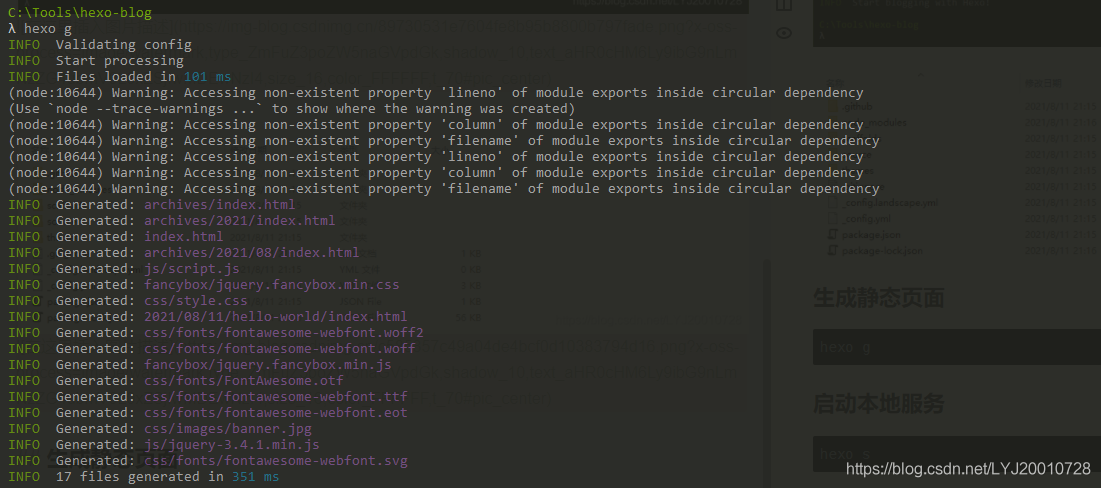
Task: Select the .github folder icon
Action: [x=834, y=107]
